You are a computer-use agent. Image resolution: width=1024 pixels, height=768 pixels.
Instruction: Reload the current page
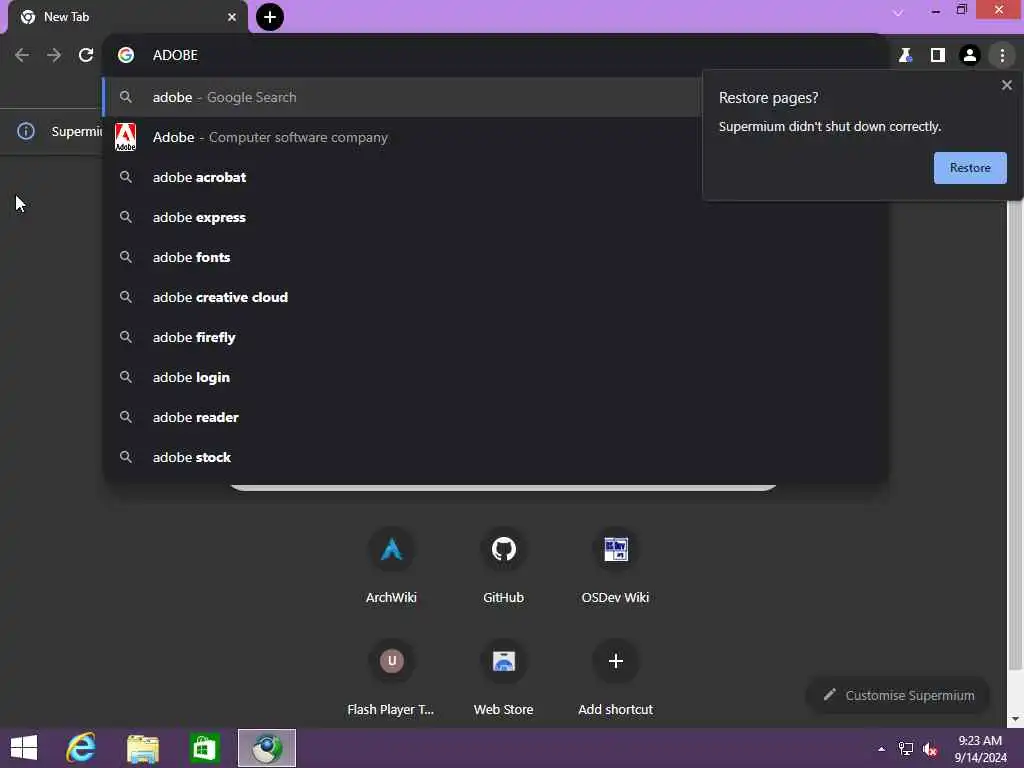click(x=86, y=55)
